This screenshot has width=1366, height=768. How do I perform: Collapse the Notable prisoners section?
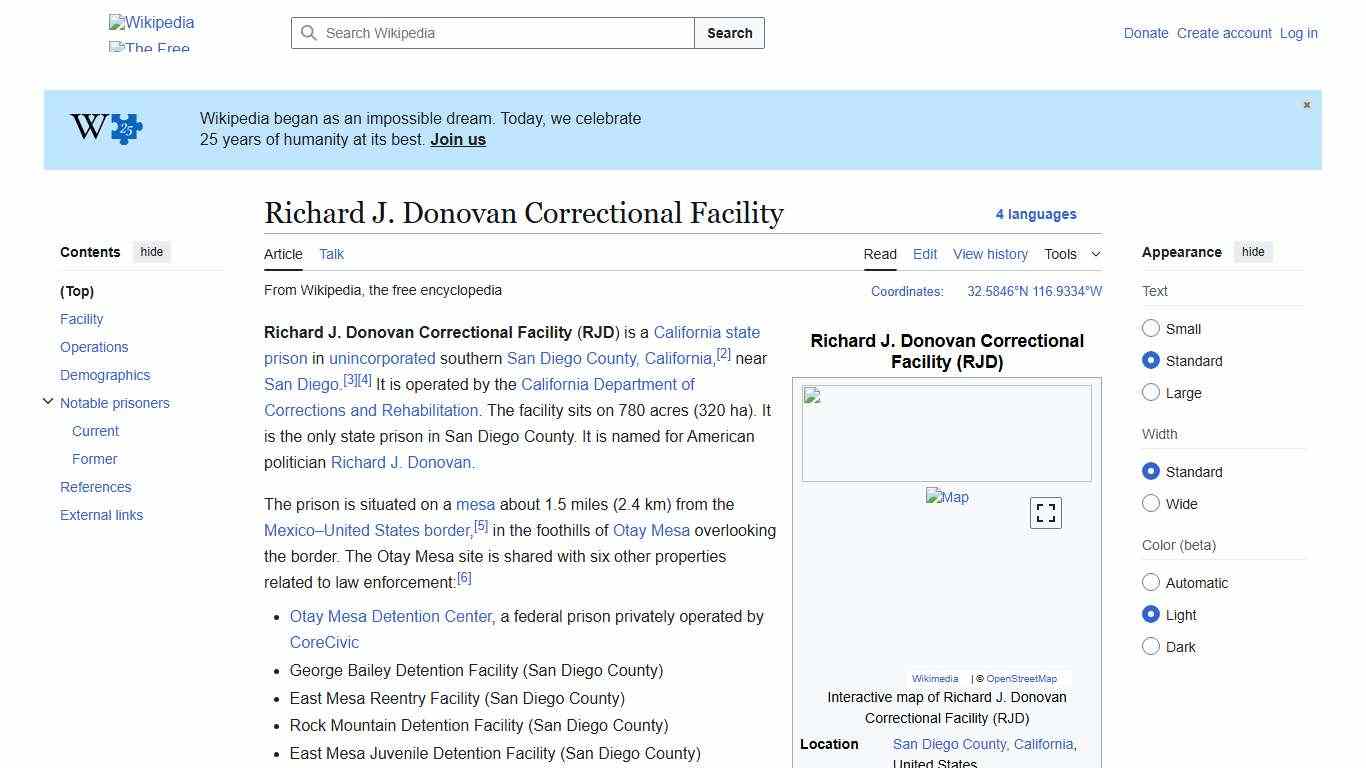click(x=48, y=401)
